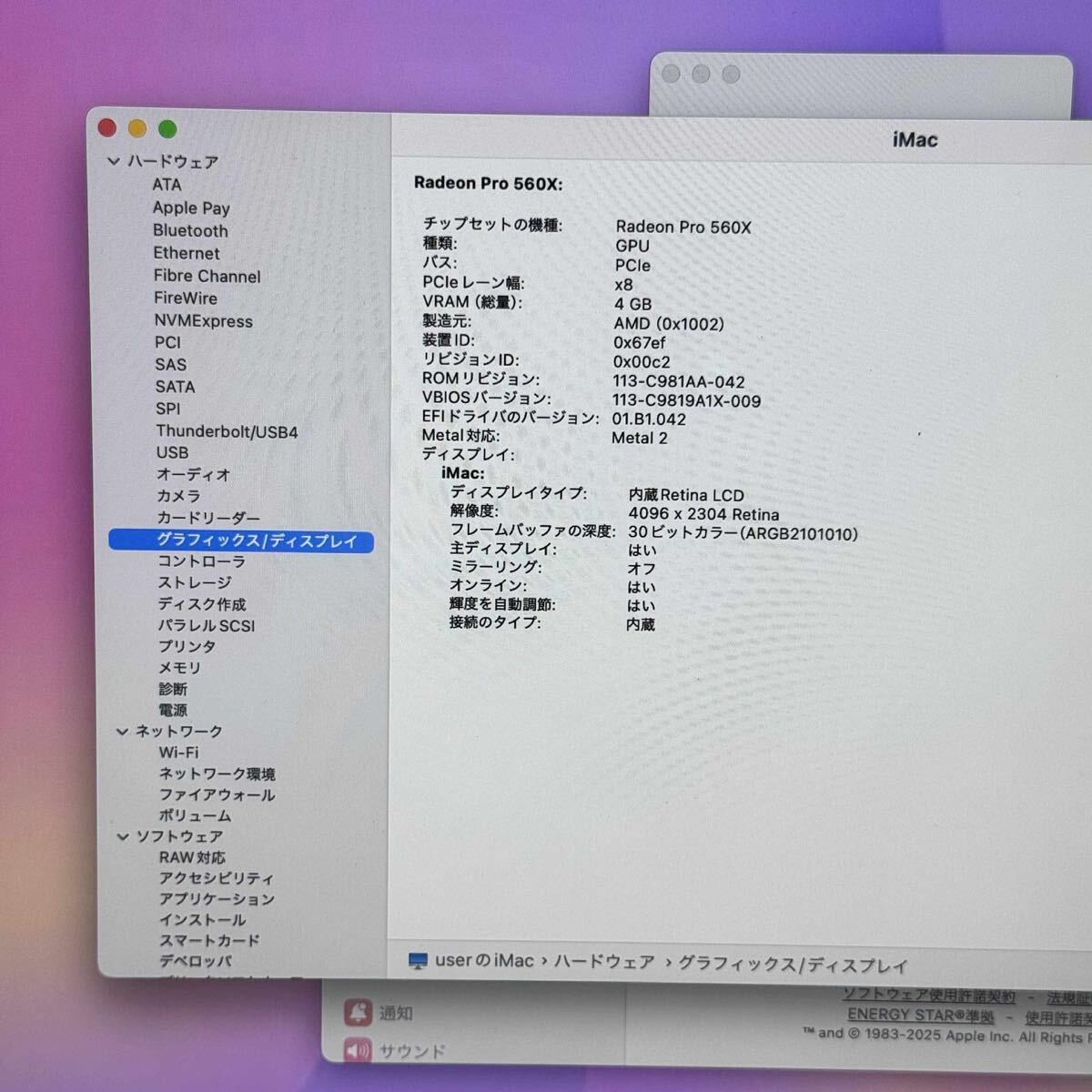Click the iMac display subheading
The image size is (1092, 1092).
pos(463,473)
